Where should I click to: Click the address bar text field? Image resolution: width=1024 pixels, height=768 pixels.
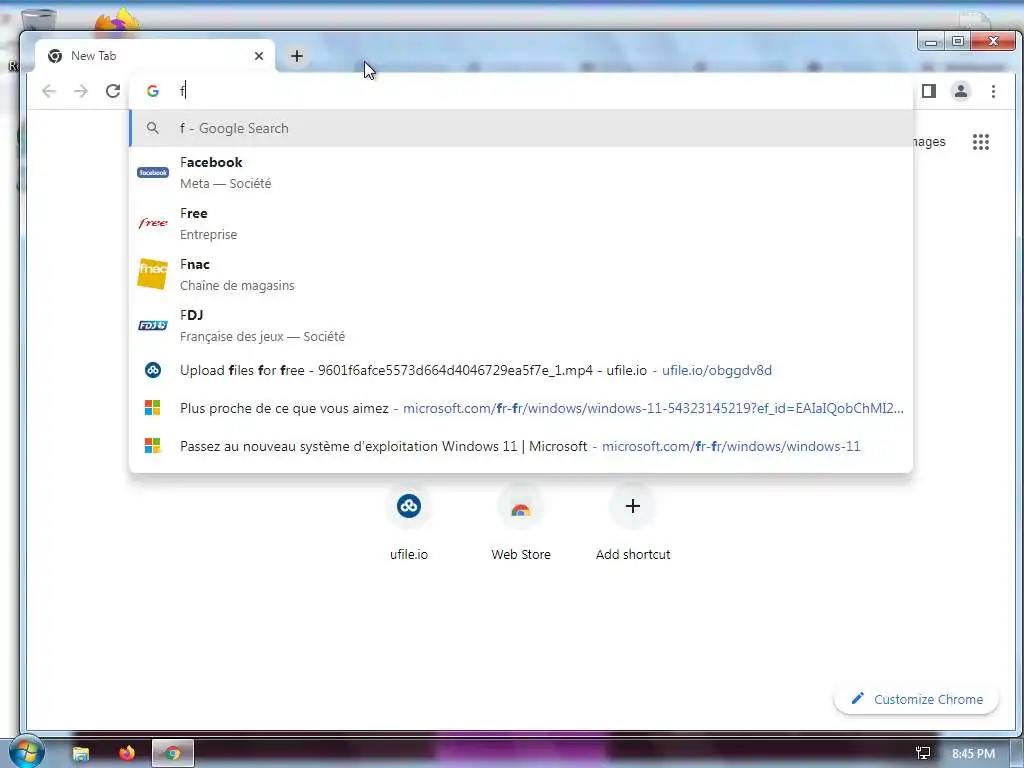[521, 91]
